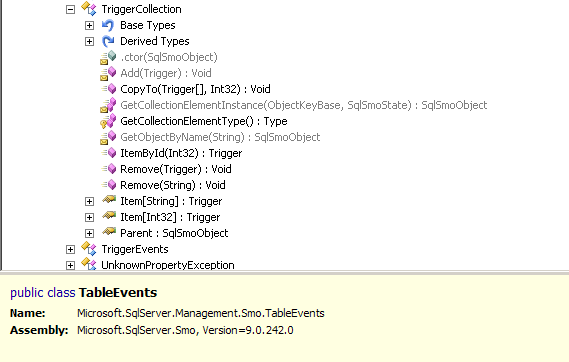The height and width of the screenshot is (362, 569).
Task: Select the UnknownPropertyException class entry
Action: tap(168, 265)
